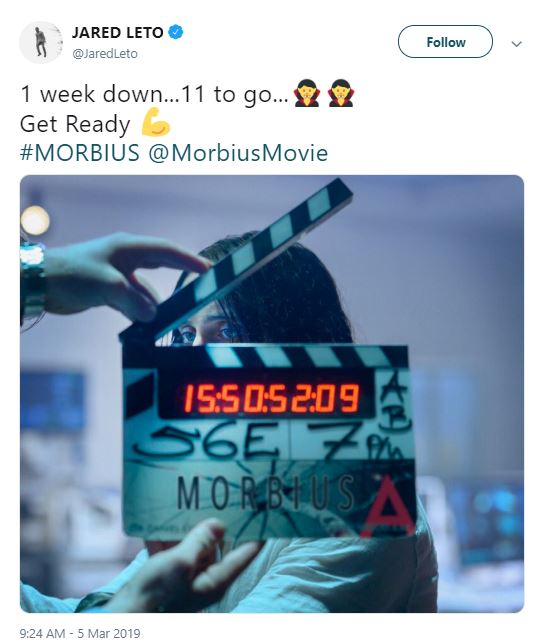
Task: Open the JARED LETO display name
Action: point(118,32)
